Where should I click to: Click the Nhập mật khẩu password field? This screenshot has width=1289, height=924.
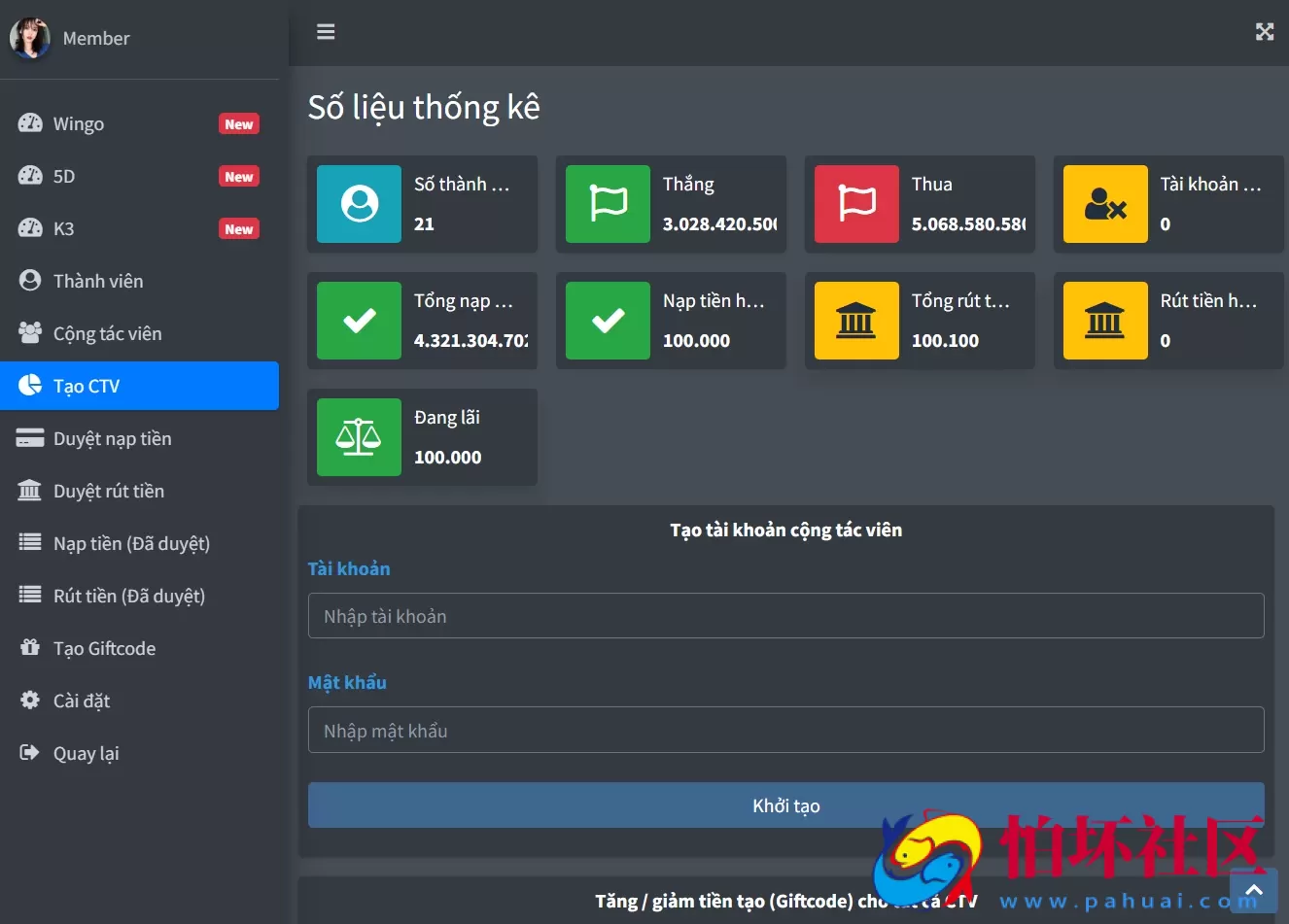click(785, 730)
